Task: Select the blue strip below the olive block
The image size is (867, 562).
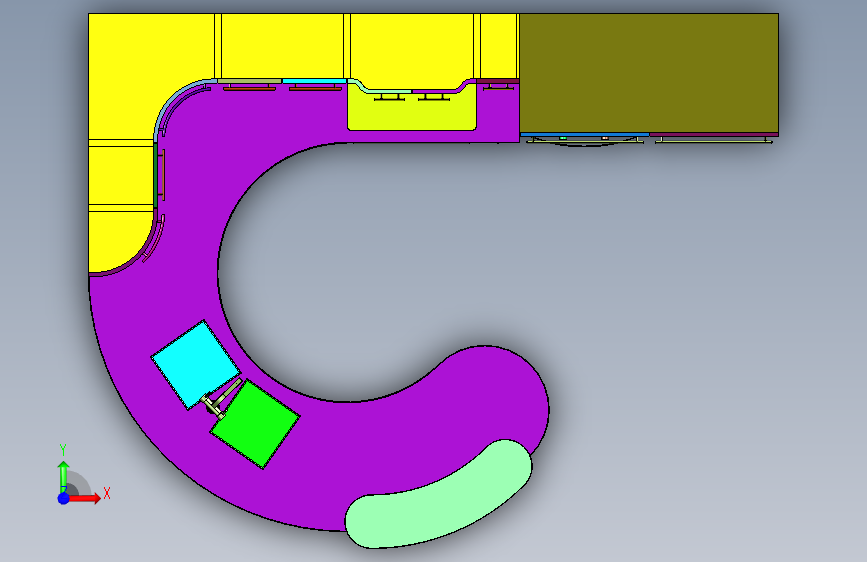Action: 584,134
